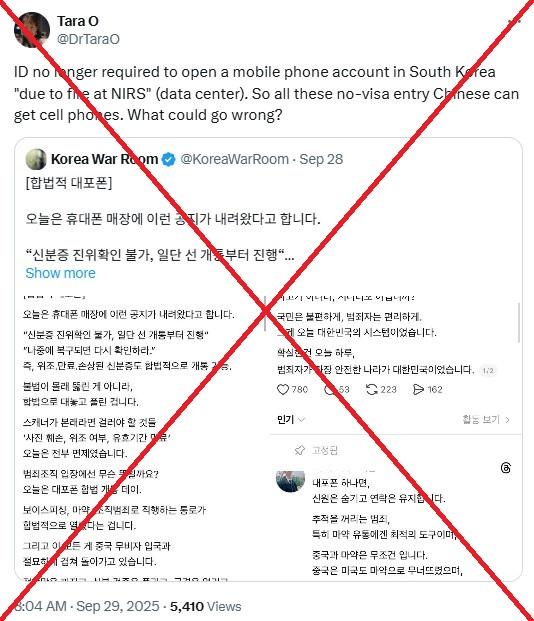
Task: Click the tweet timestamp Sep 29, 2025
Action: pyautogui.click(x=118, y=606)
